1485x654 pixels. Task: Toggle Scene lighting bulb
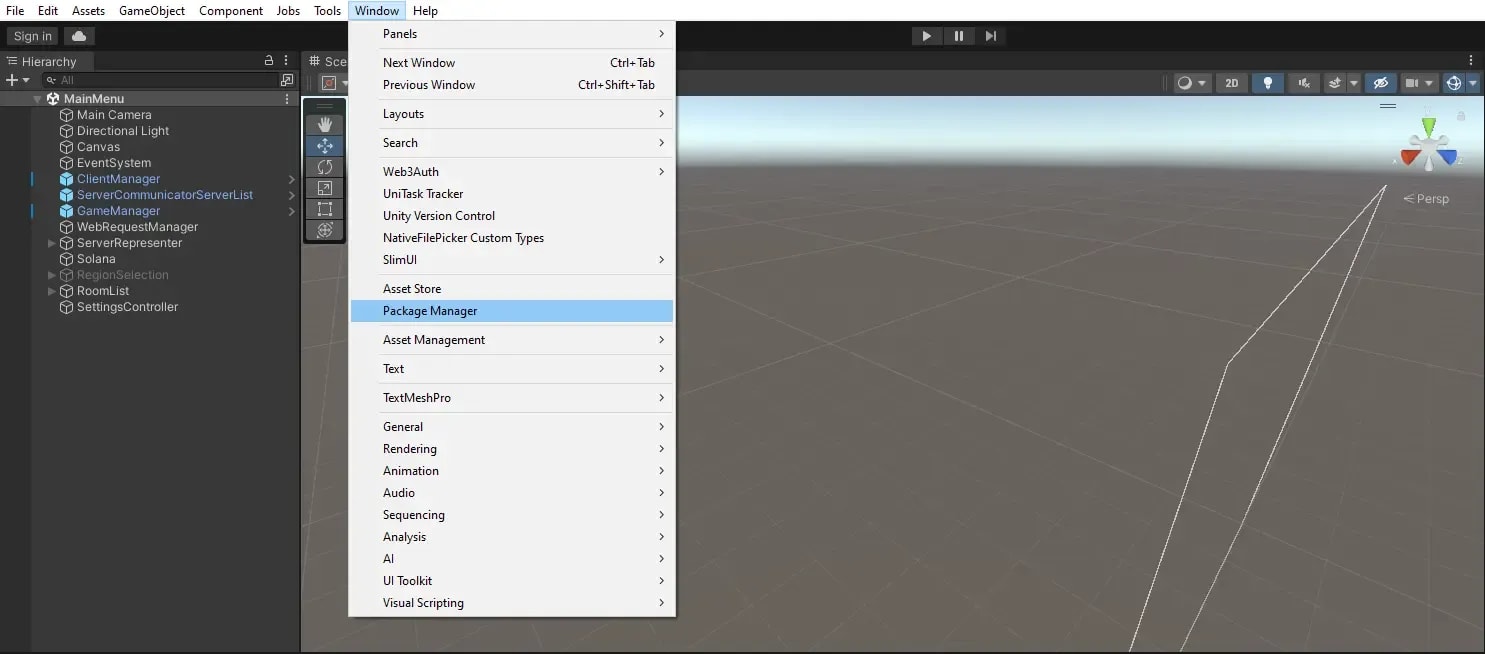pos(1268,83)
